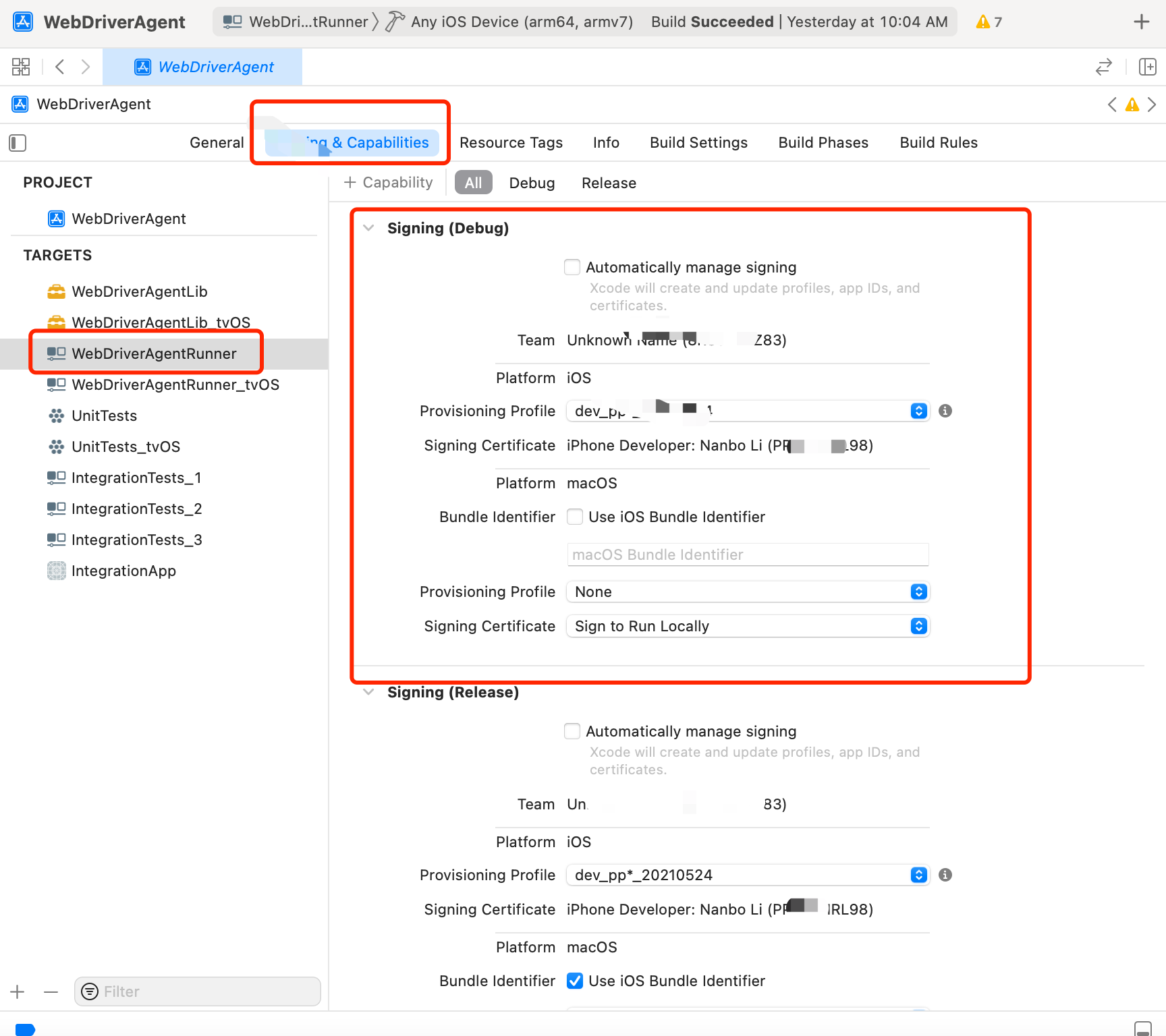
Task: Switch to the Info tab
Action: (606, 142)
